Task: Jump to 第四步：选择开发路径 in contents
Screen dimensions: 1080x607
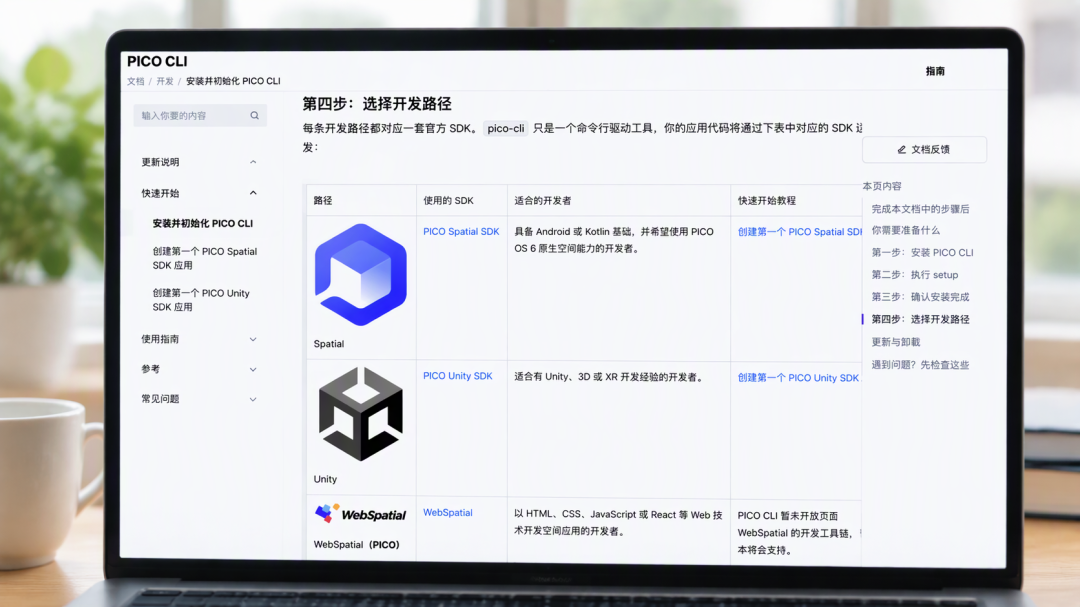Action: coord(920,319)
